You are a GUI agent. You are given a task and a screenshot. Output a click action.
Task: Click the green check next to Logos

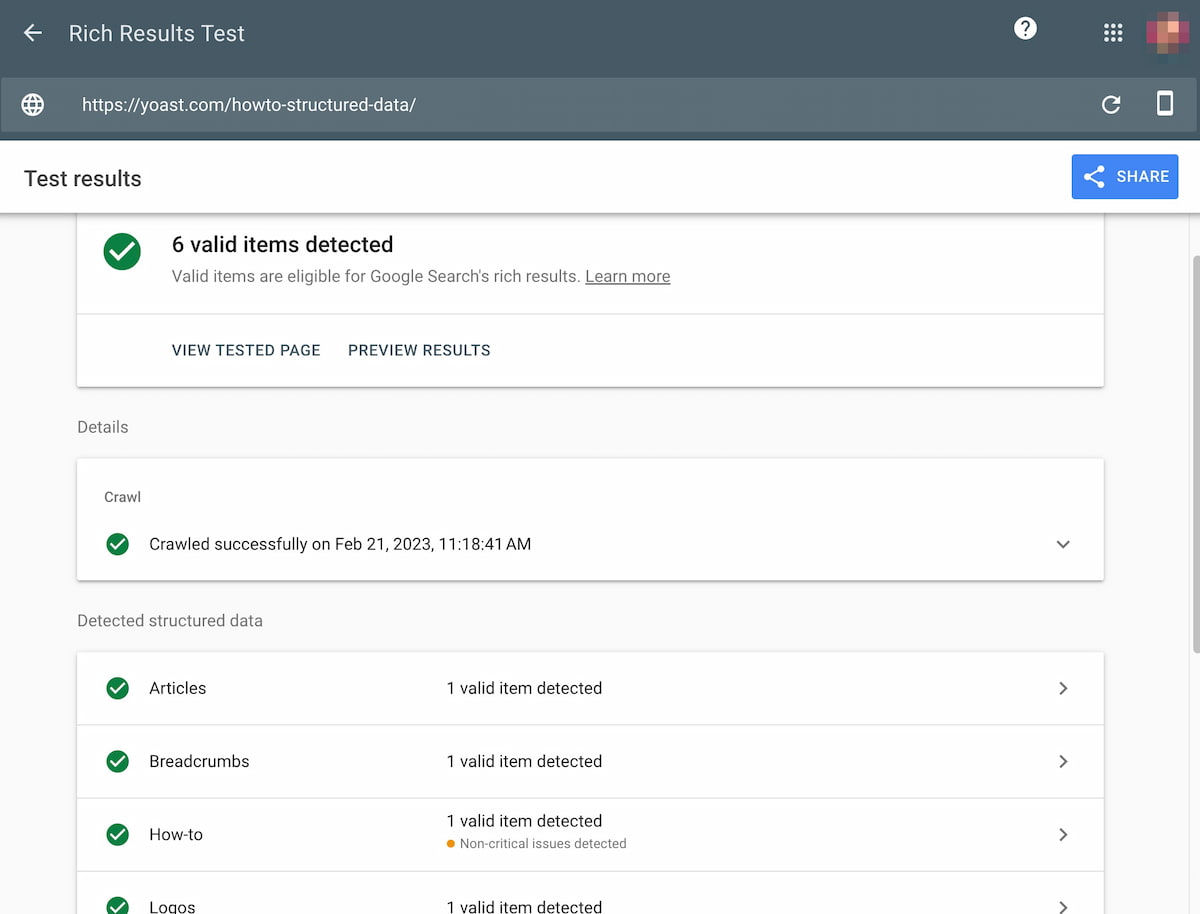coord(117,905)
